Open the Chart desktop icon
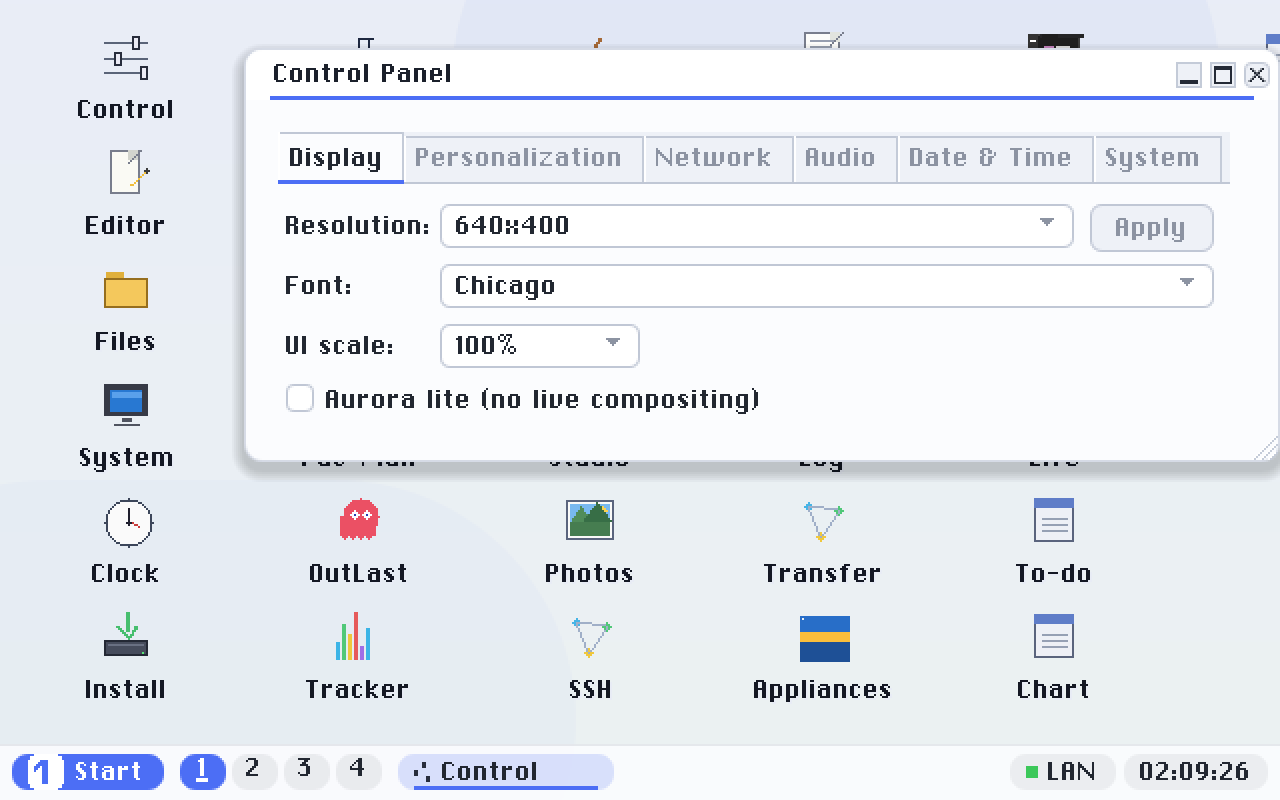 click(x=1053, y=659)
